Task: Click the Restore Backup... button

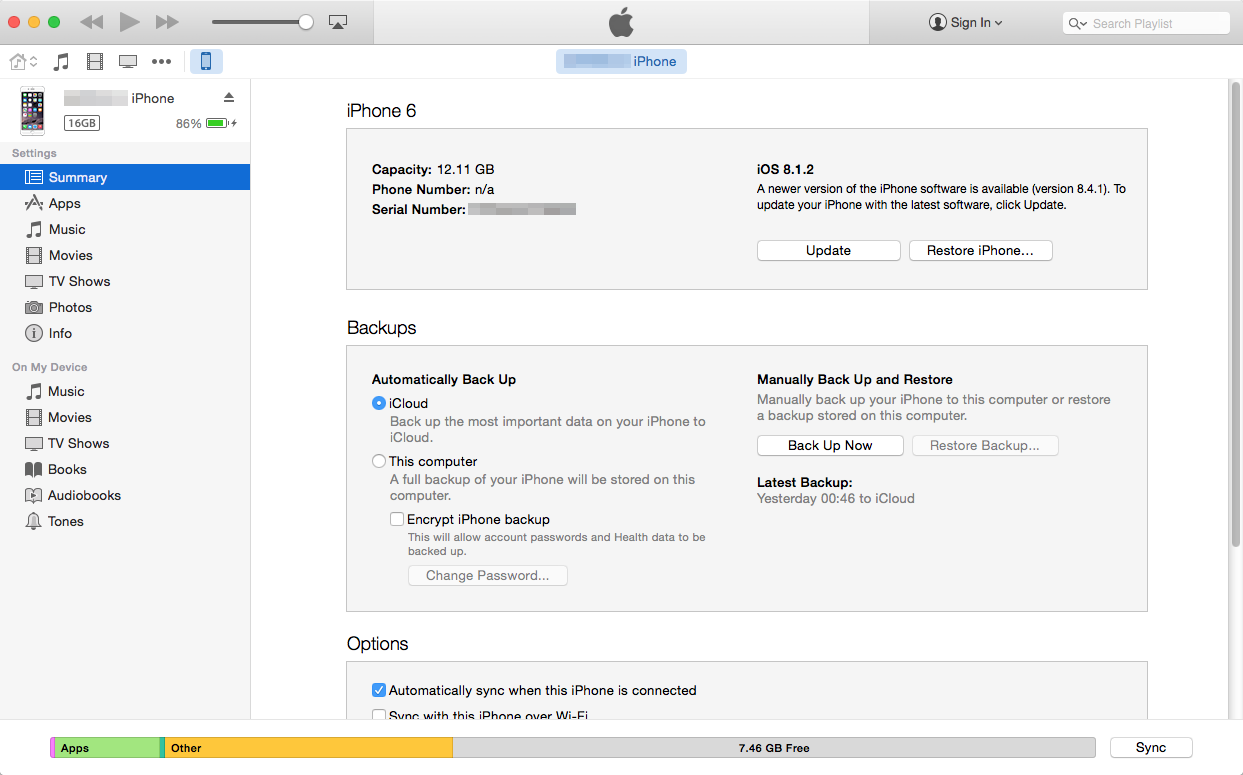Action: [x=985, y=446]
